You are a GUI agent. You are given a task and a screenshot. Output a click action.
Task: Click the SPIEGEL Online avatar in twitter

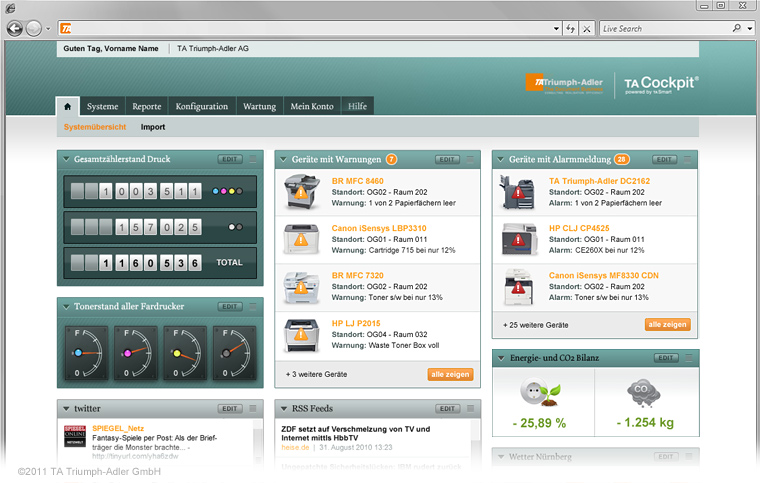coord(75,436)
